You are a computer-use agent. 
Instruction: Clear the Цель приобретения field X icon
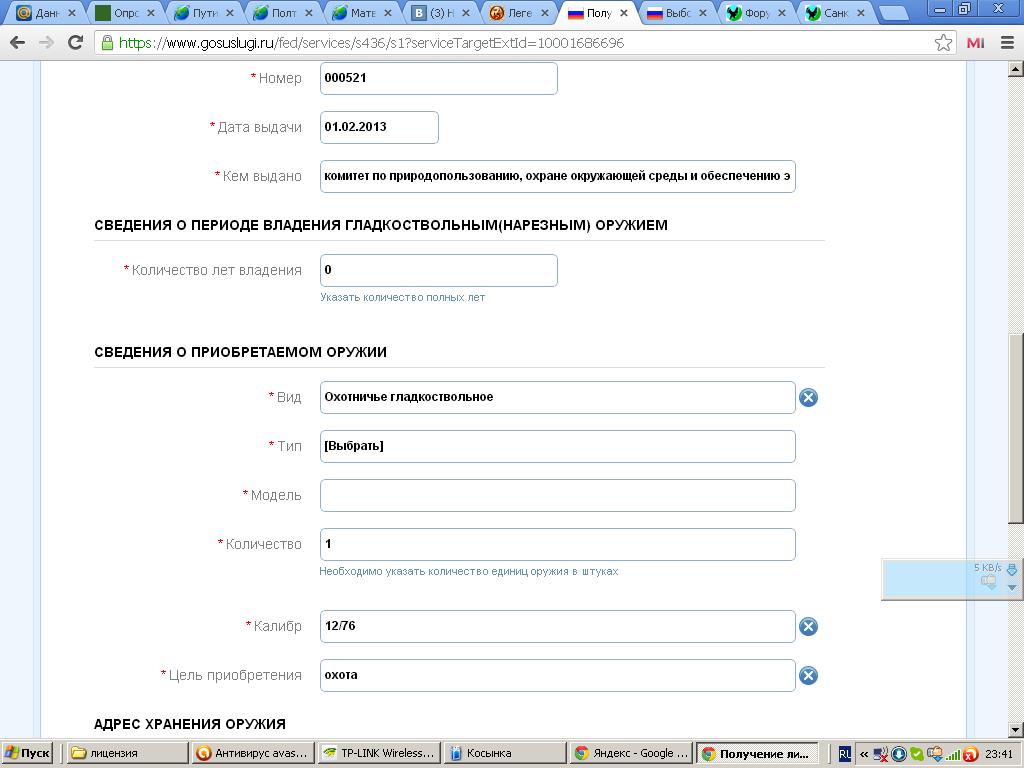click(808, 676)
